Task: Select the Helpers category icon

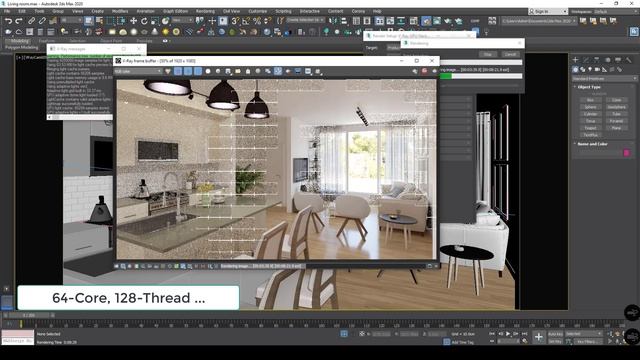Action: 604,70
